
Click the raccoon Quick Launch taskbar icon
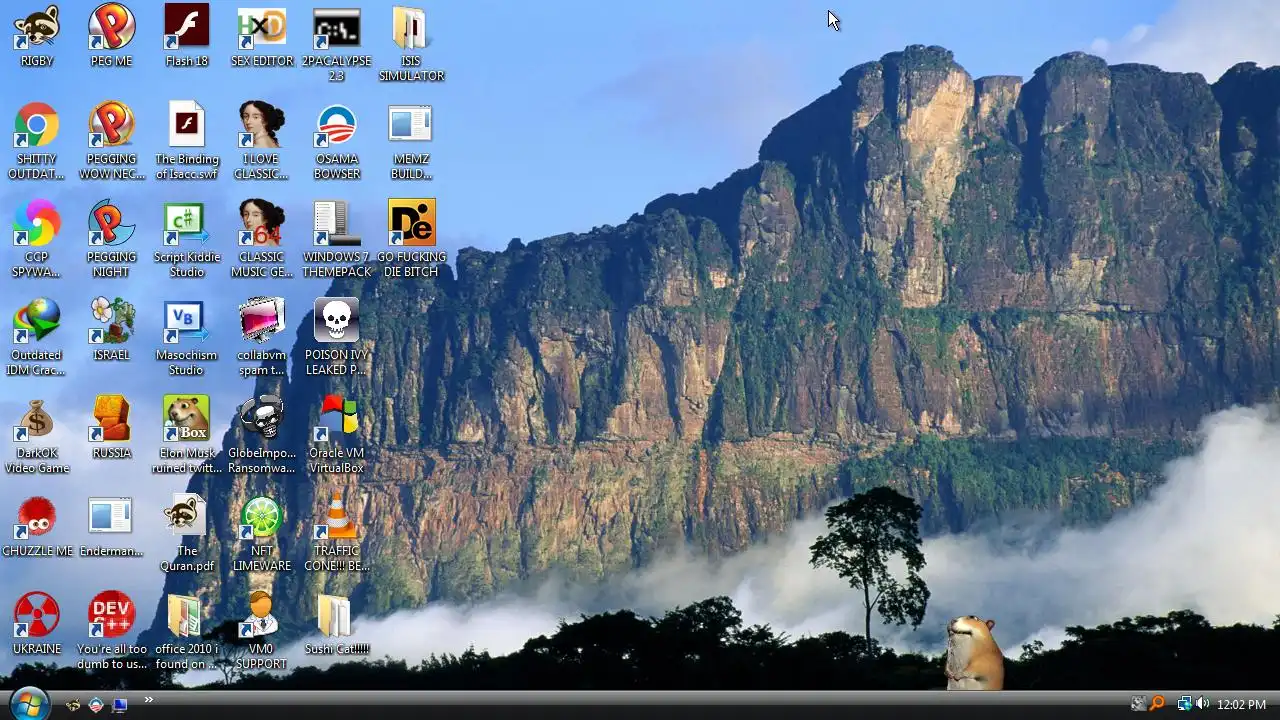[x=73, y=705]
